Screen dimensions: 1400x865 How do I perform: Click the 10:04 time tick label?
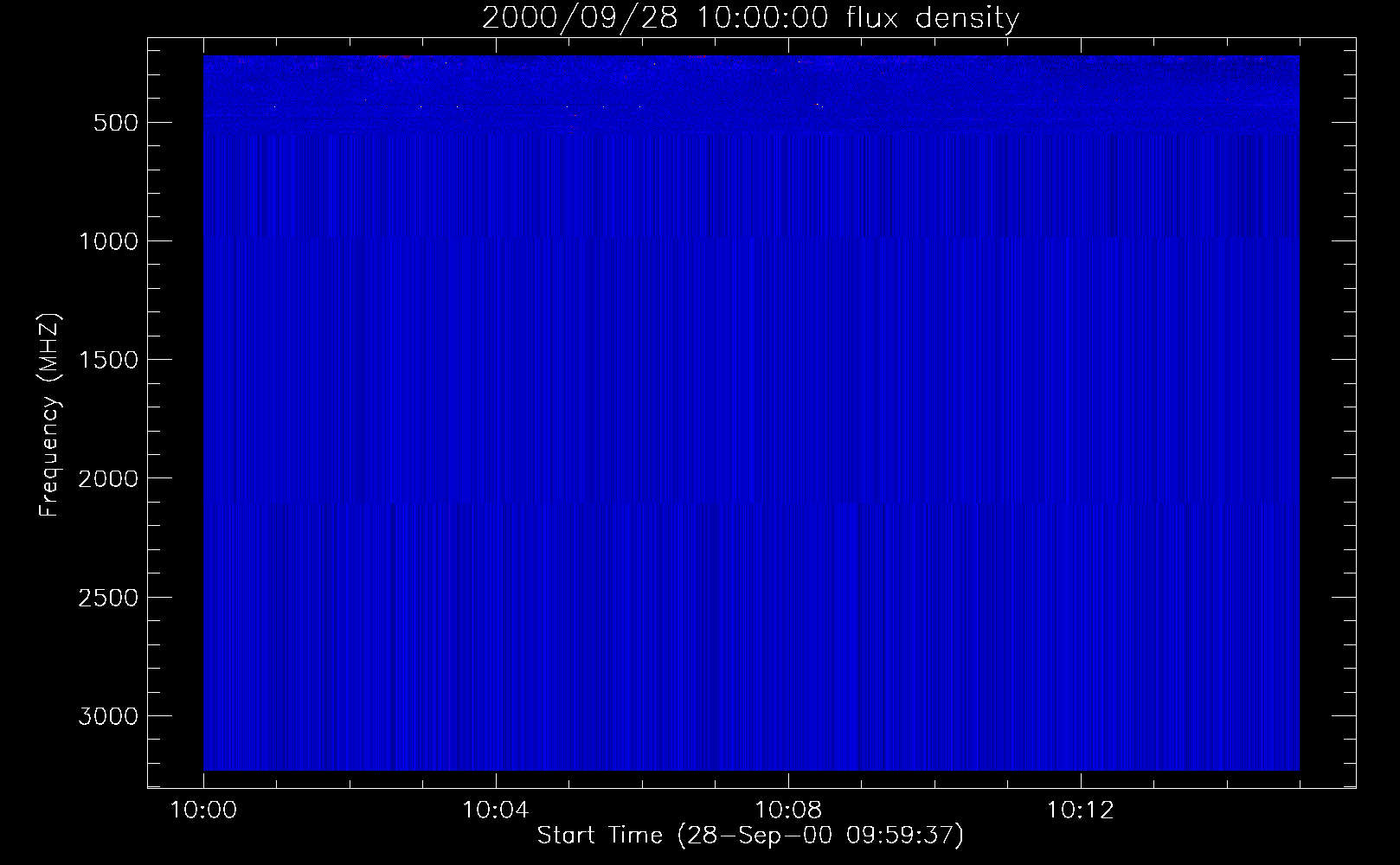click(496, 811)
